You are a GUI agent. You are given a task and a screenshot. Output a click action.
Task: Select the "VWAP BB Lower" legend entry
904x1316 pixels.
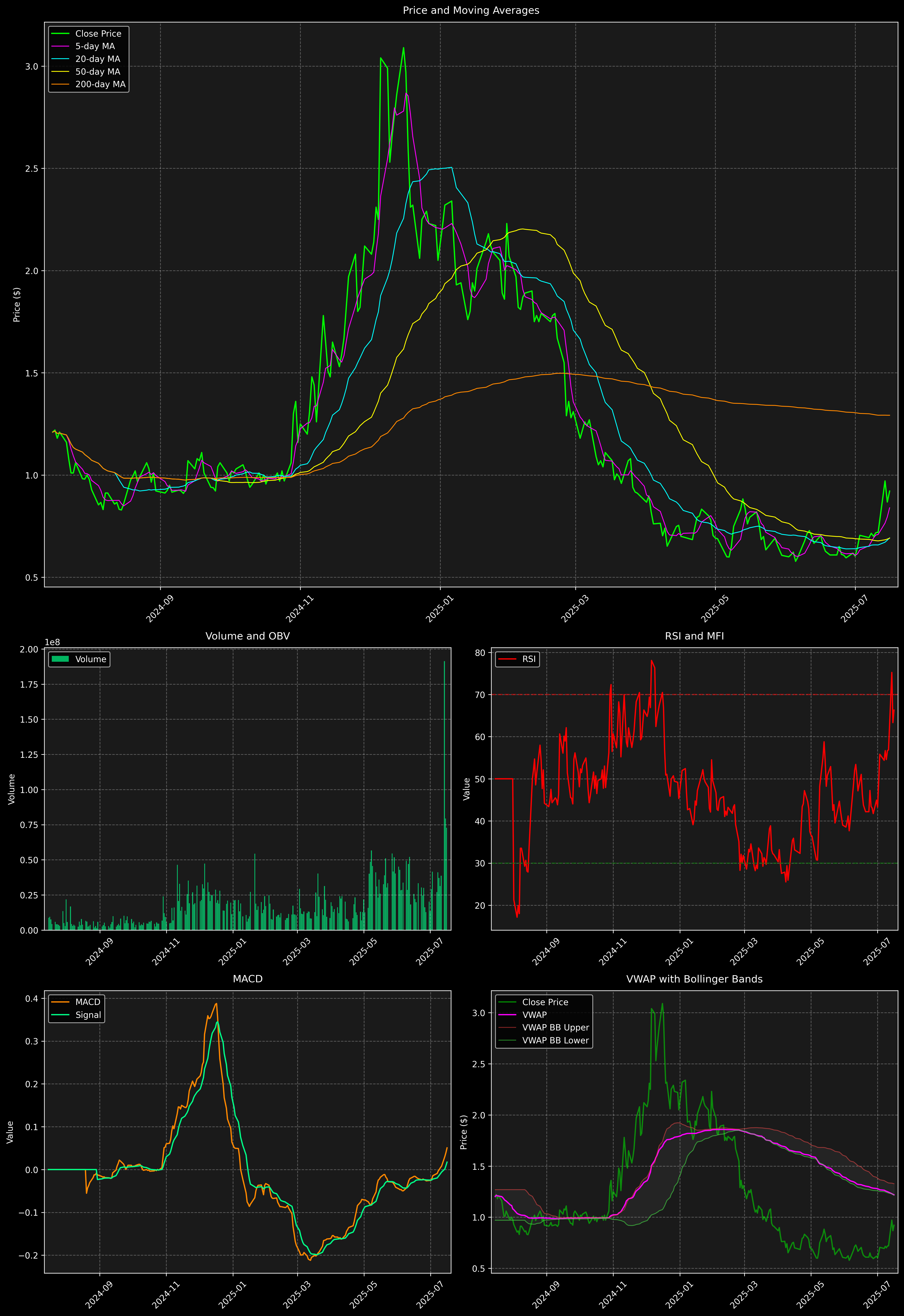pyautogui.click(x=556, y=1040)
